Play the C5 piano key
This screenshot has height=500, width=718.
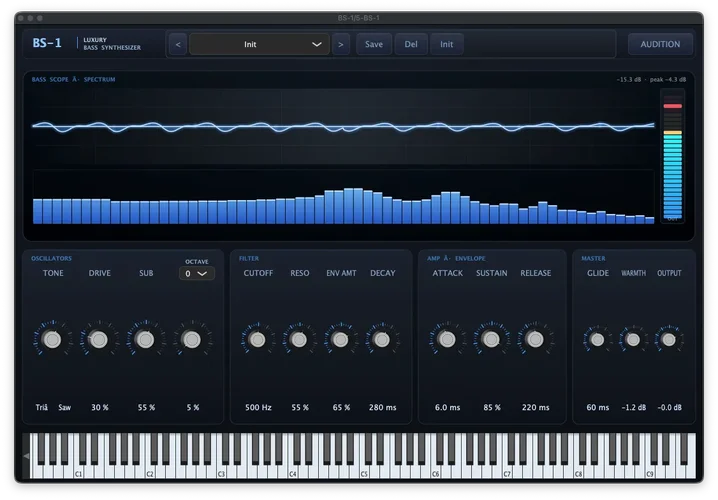click(364, 470)
